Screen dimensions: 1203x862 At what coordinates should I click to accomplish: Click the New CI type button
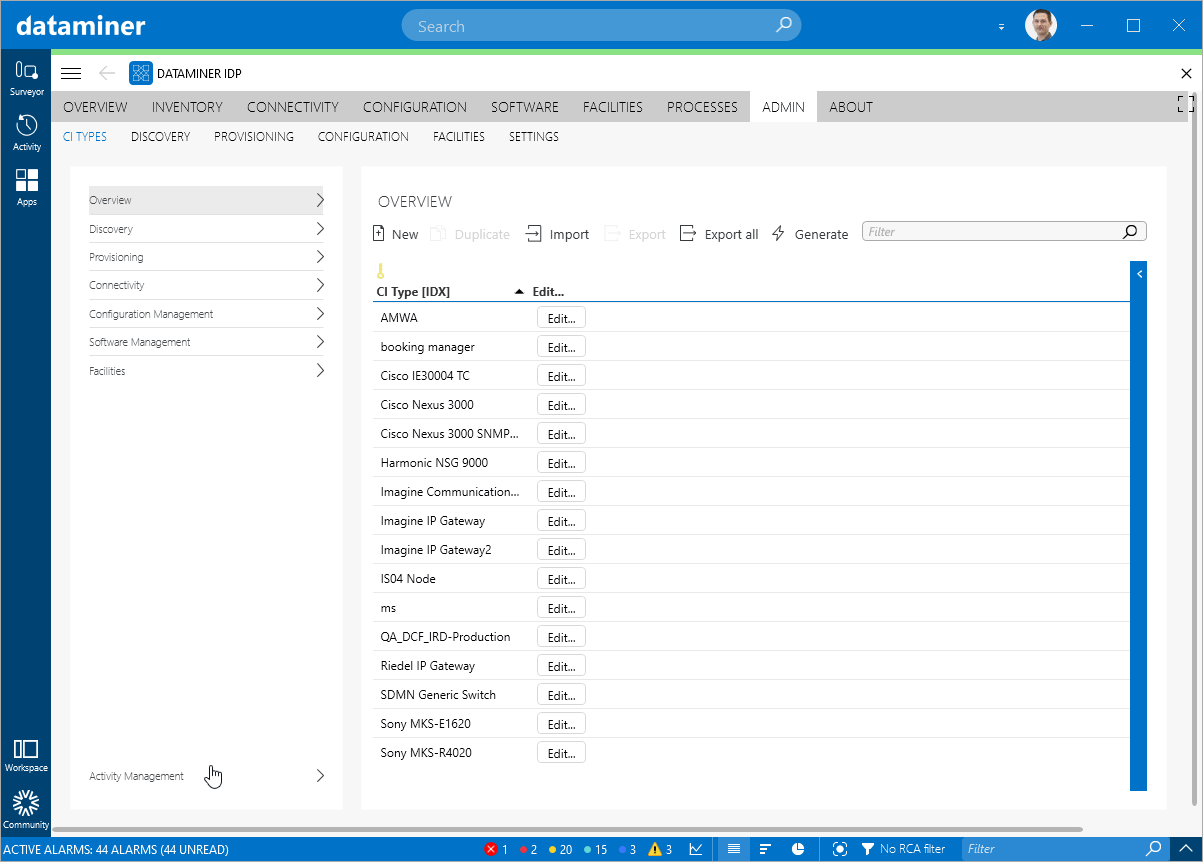coord(395,234)
